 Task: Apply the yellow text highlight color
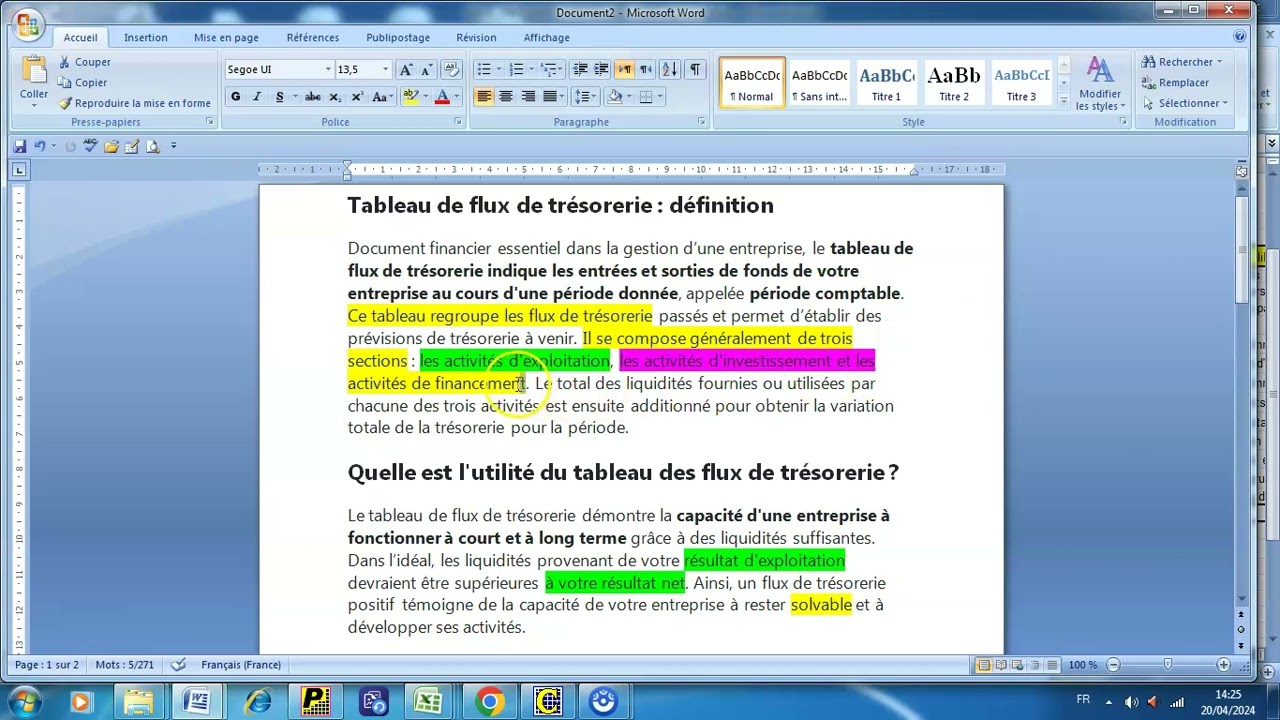pos(409,97)
